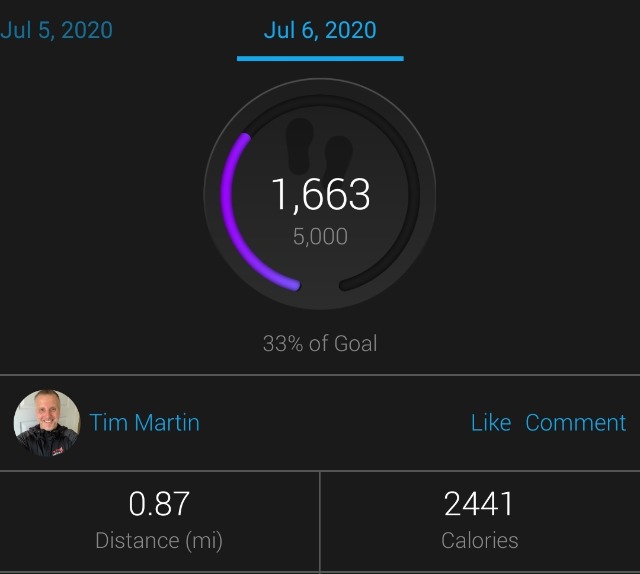640x574 pixels.
Task: Open the 1,663 step count details
Action: pos(321,194)
